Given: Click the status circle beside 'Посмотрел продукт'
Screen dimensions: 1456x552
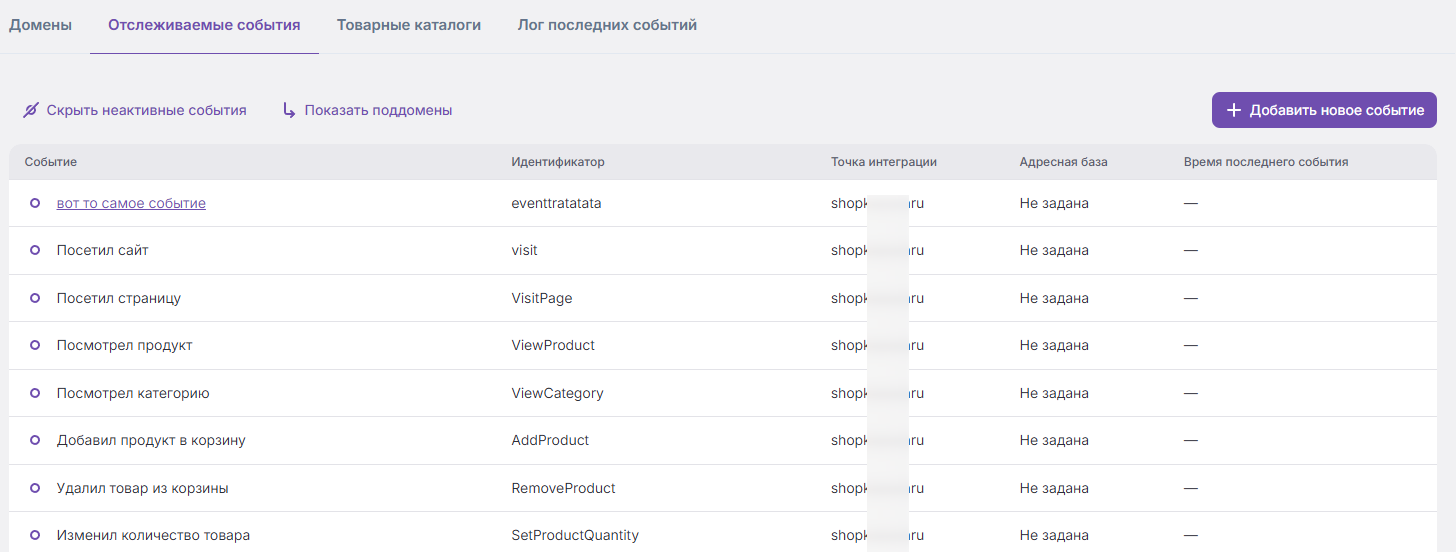Looking at the screenshot, I should pos(35,345).
